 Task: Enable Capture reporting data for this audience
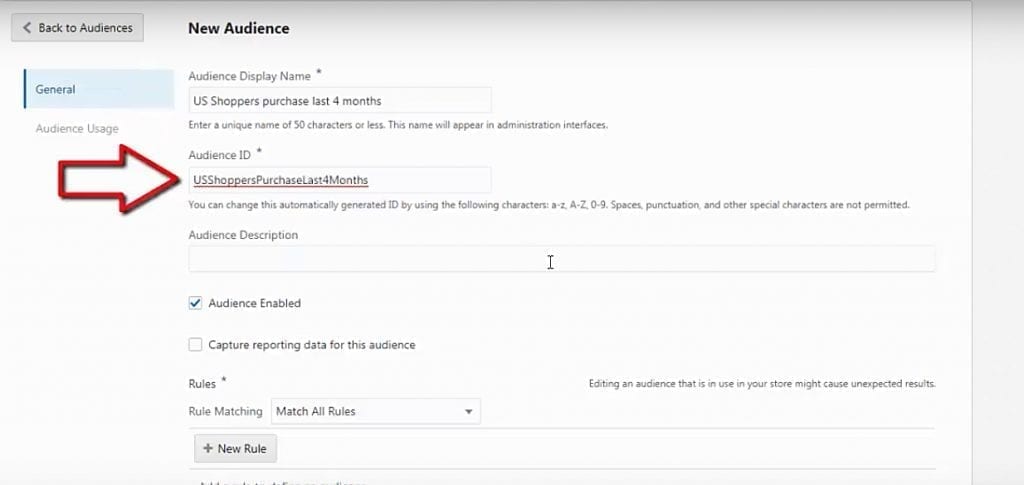[x=195, y=345]
